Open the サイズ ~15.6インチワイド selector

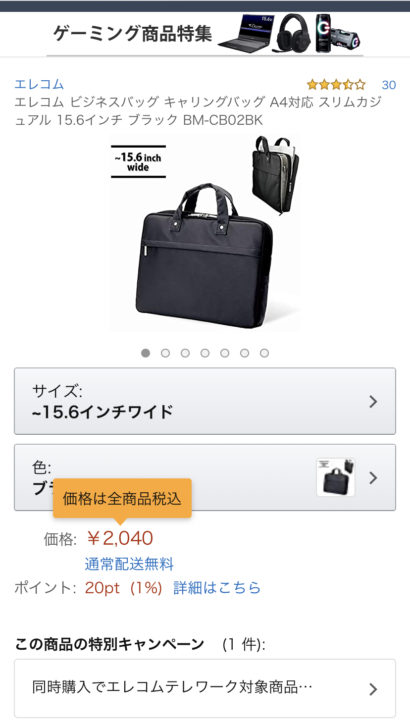pyautogui.click(x=205, y=401)
